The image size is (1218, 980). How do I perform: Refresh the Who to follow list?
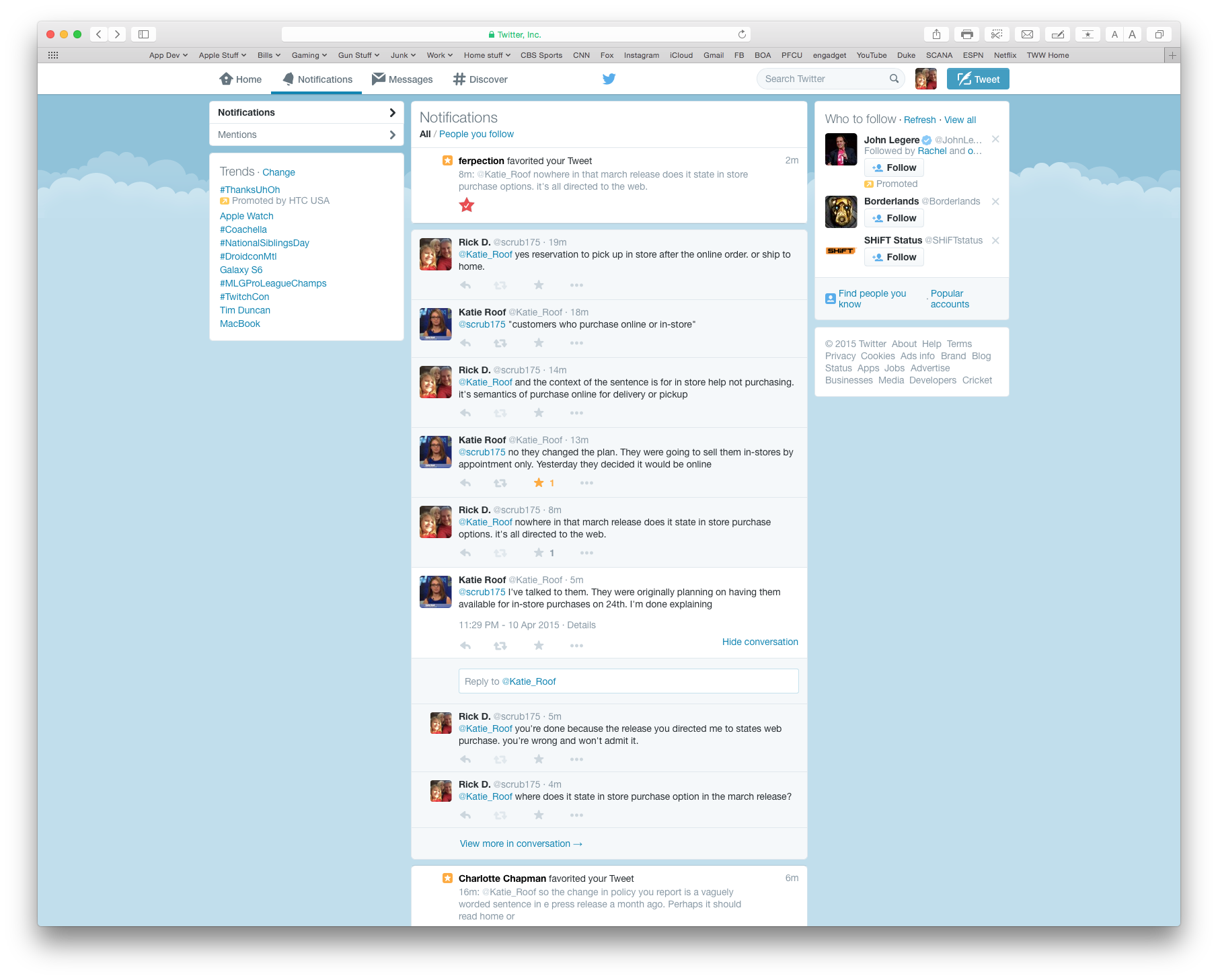point(919,120)
